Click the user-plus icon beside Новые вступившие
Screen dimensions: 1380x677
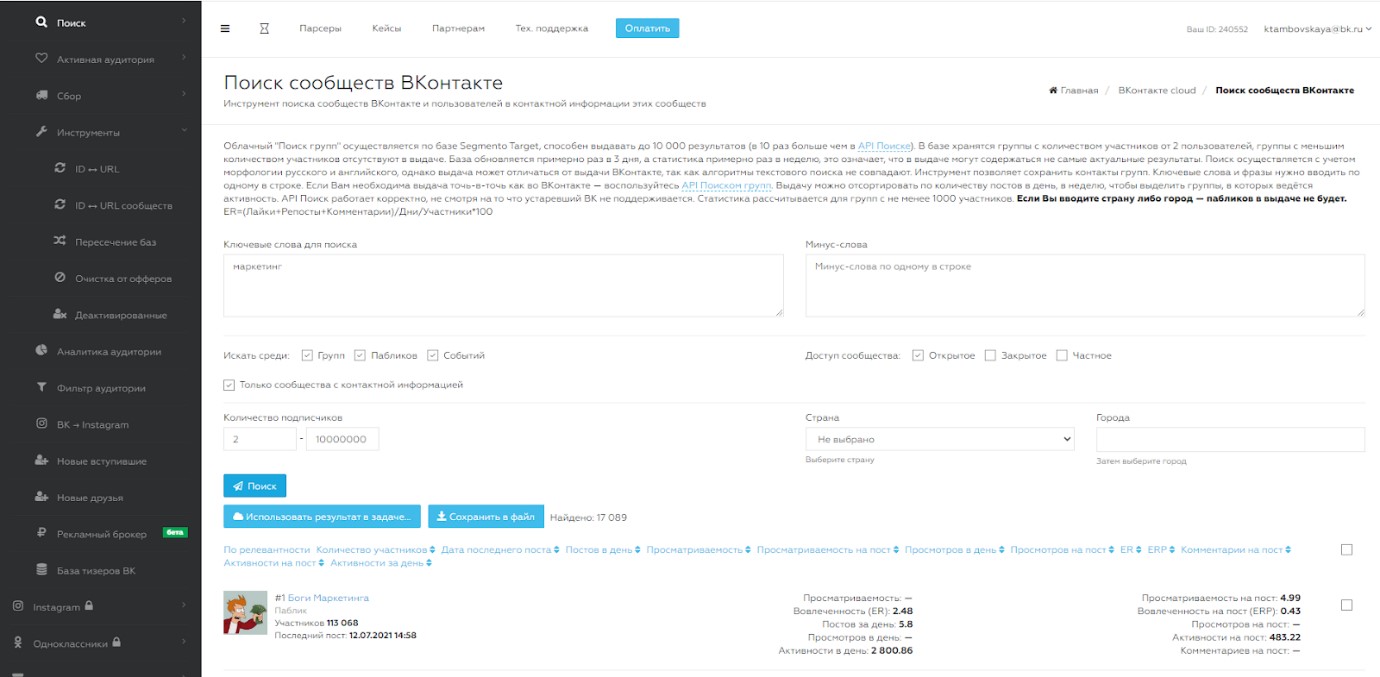point(41,461)
